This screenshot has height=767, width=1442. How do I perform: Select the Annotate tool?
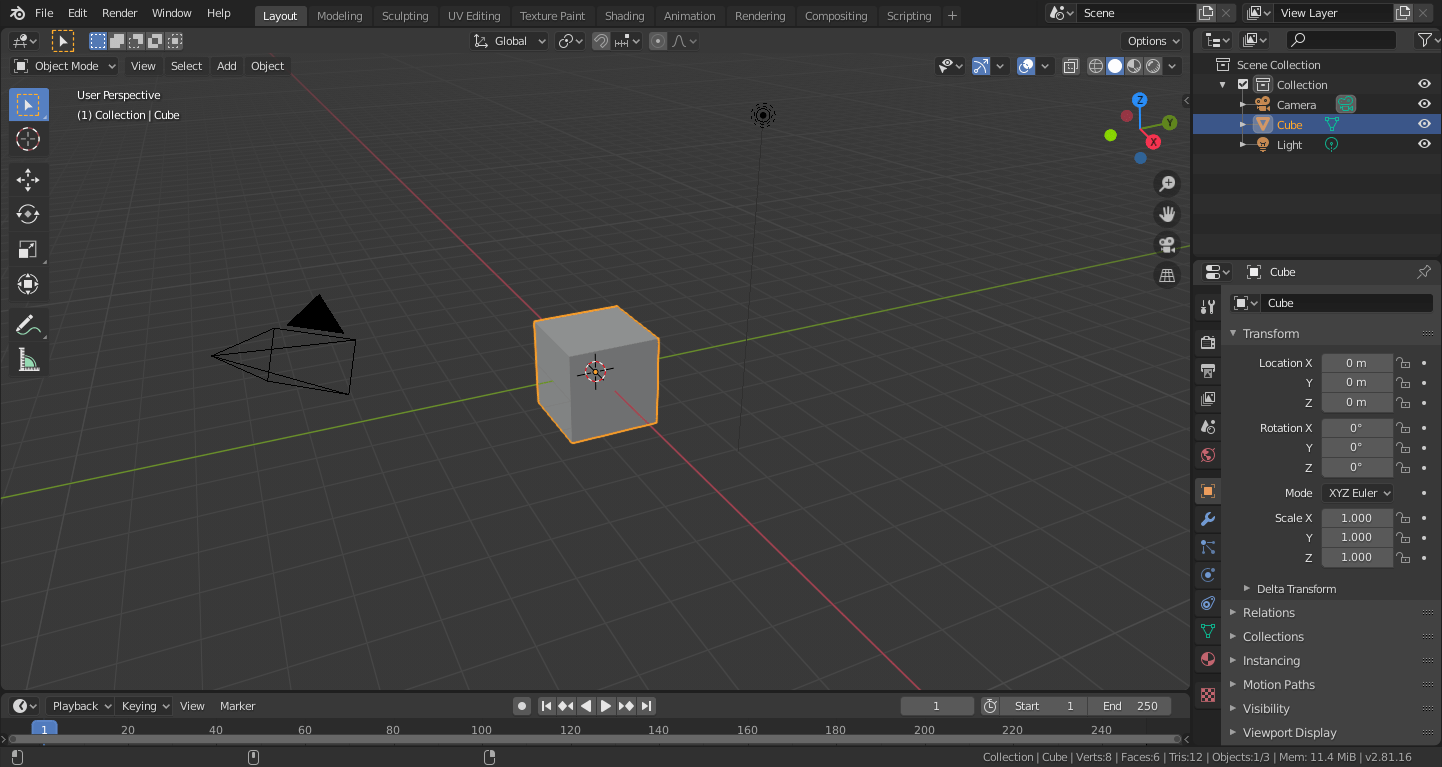[x=28, y=324]
